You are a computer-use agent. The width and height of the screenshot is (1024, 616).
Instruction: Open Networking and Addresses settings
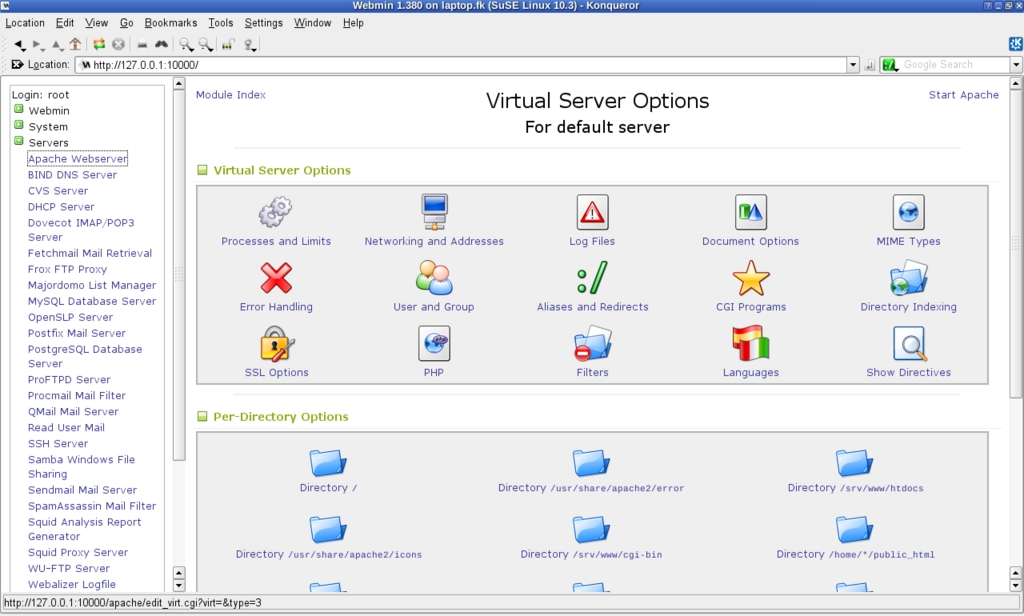[x=434, y=212]
